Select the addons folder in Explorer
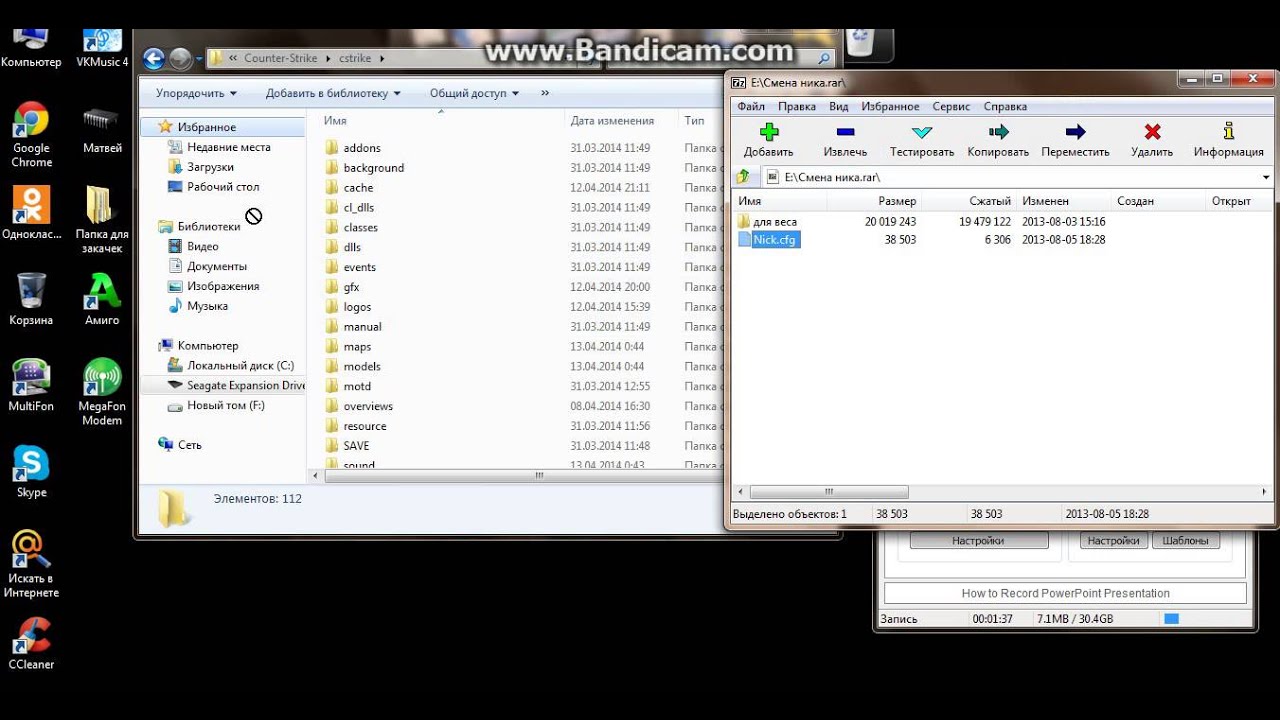Viewport: 1280px width, 720px height. 361,148
